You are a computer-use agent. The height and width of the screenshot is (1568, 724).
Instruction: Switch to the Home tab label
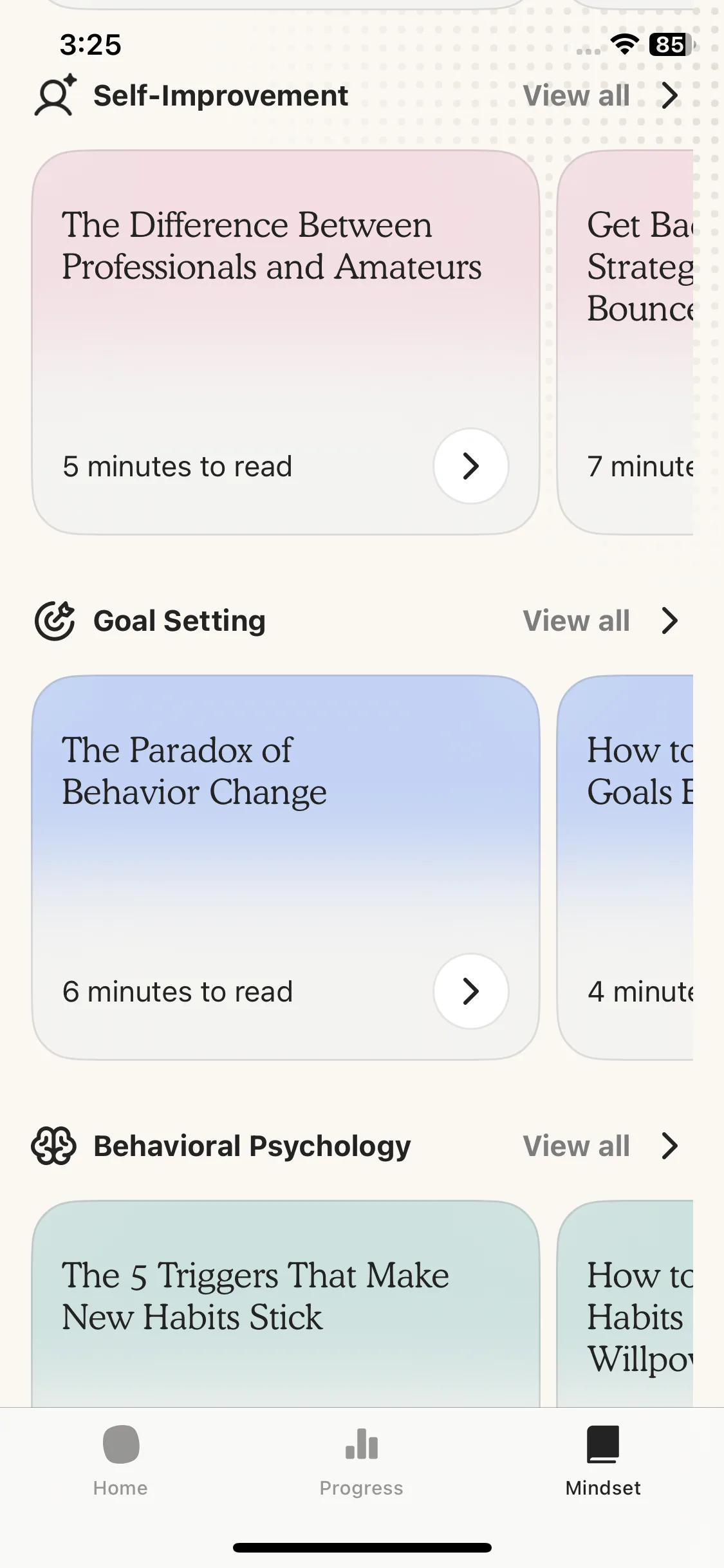coord(120,1488)
